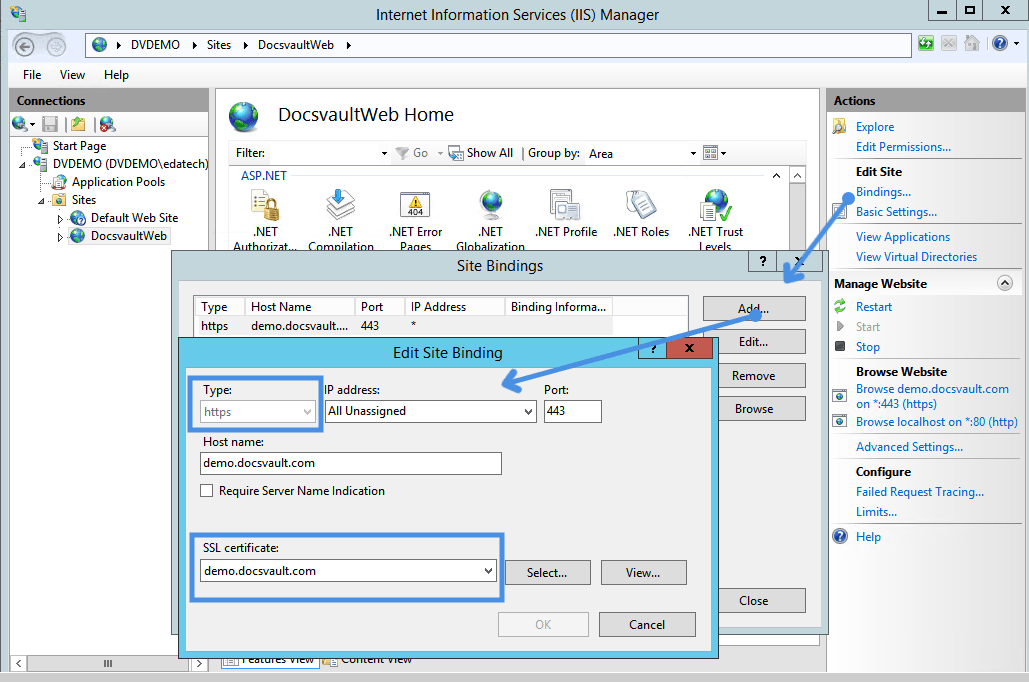The width and height of the screenshot is (1029, 682).
Task: Open the .NET Error Pages feature icon
Action: pos(415,206)
